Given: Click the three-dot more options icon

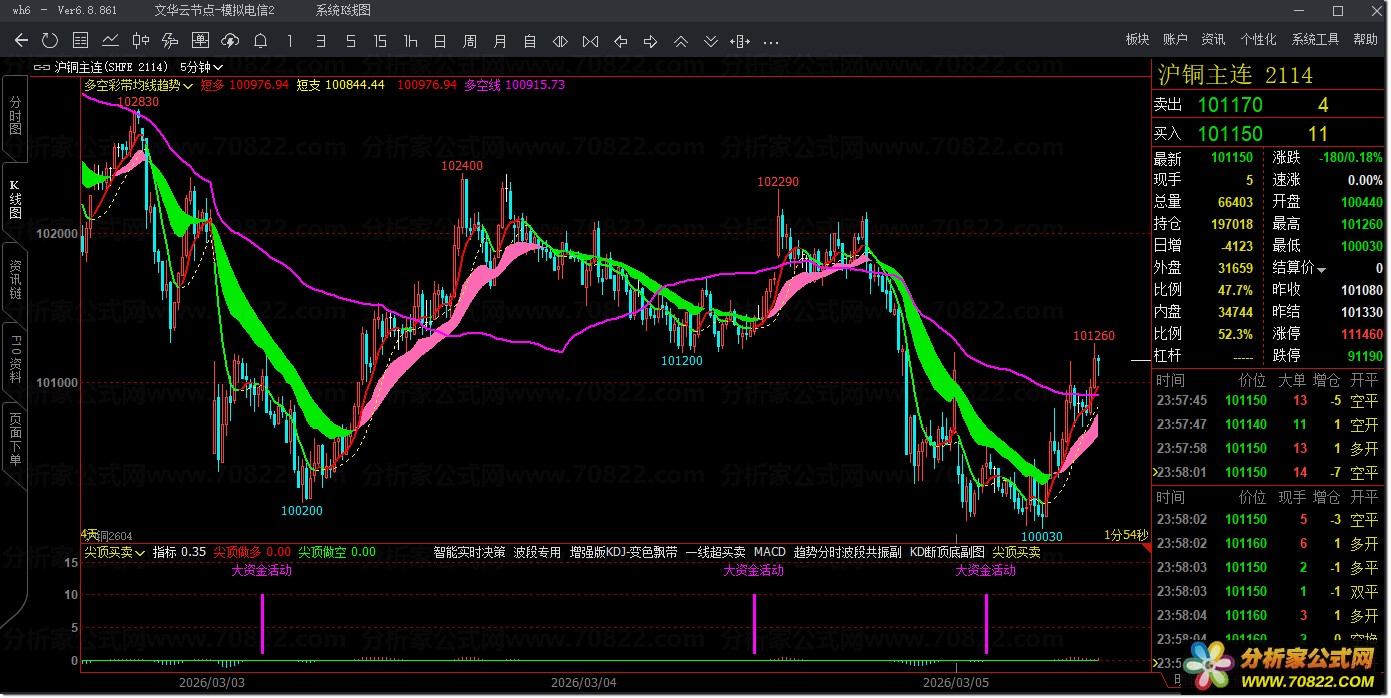Looking at the screenshot, I should 771,41.
